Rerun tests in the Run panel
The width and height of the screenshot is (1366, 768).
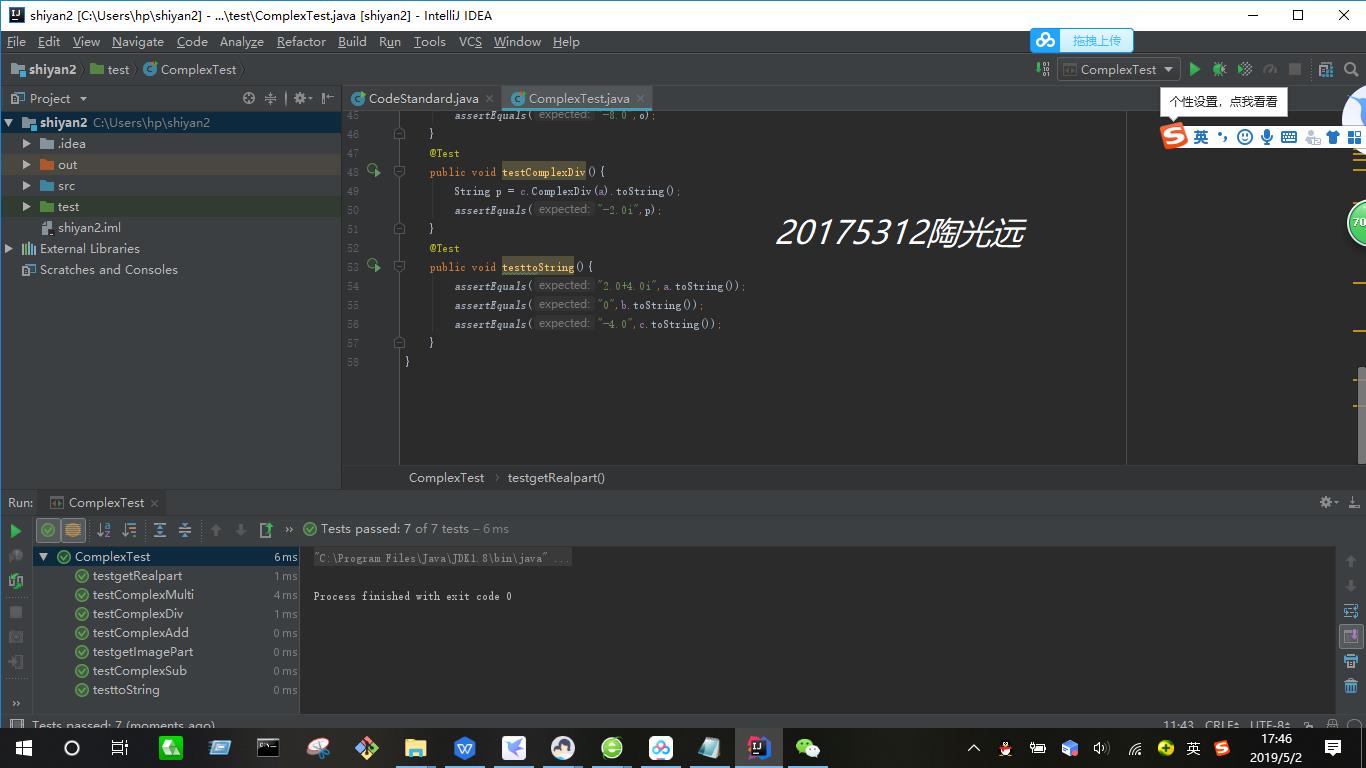[x=15, y=530]
